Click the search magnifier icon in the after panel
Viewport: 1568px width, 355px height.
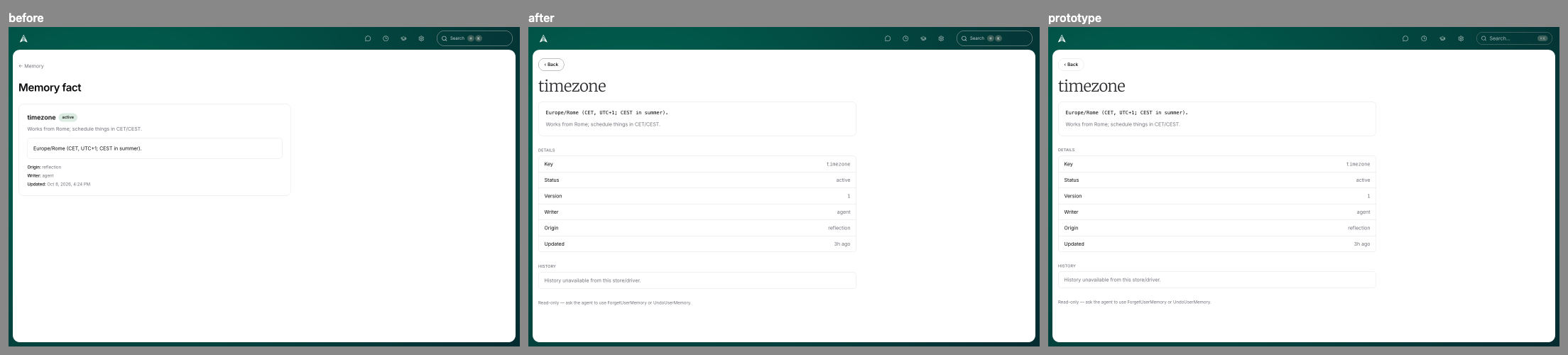click(964, 38)
